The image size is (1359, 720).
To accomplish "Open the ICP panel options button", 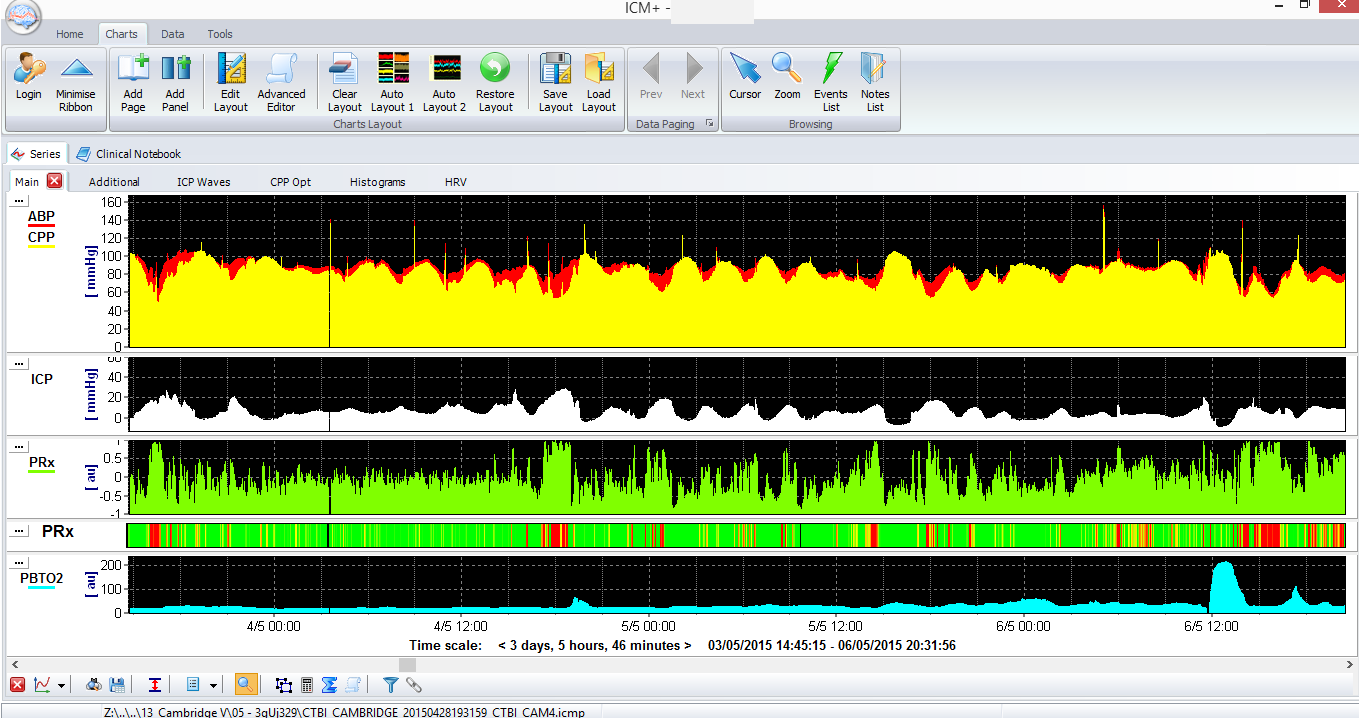I will pyautogui.click(x=18, y=366).
